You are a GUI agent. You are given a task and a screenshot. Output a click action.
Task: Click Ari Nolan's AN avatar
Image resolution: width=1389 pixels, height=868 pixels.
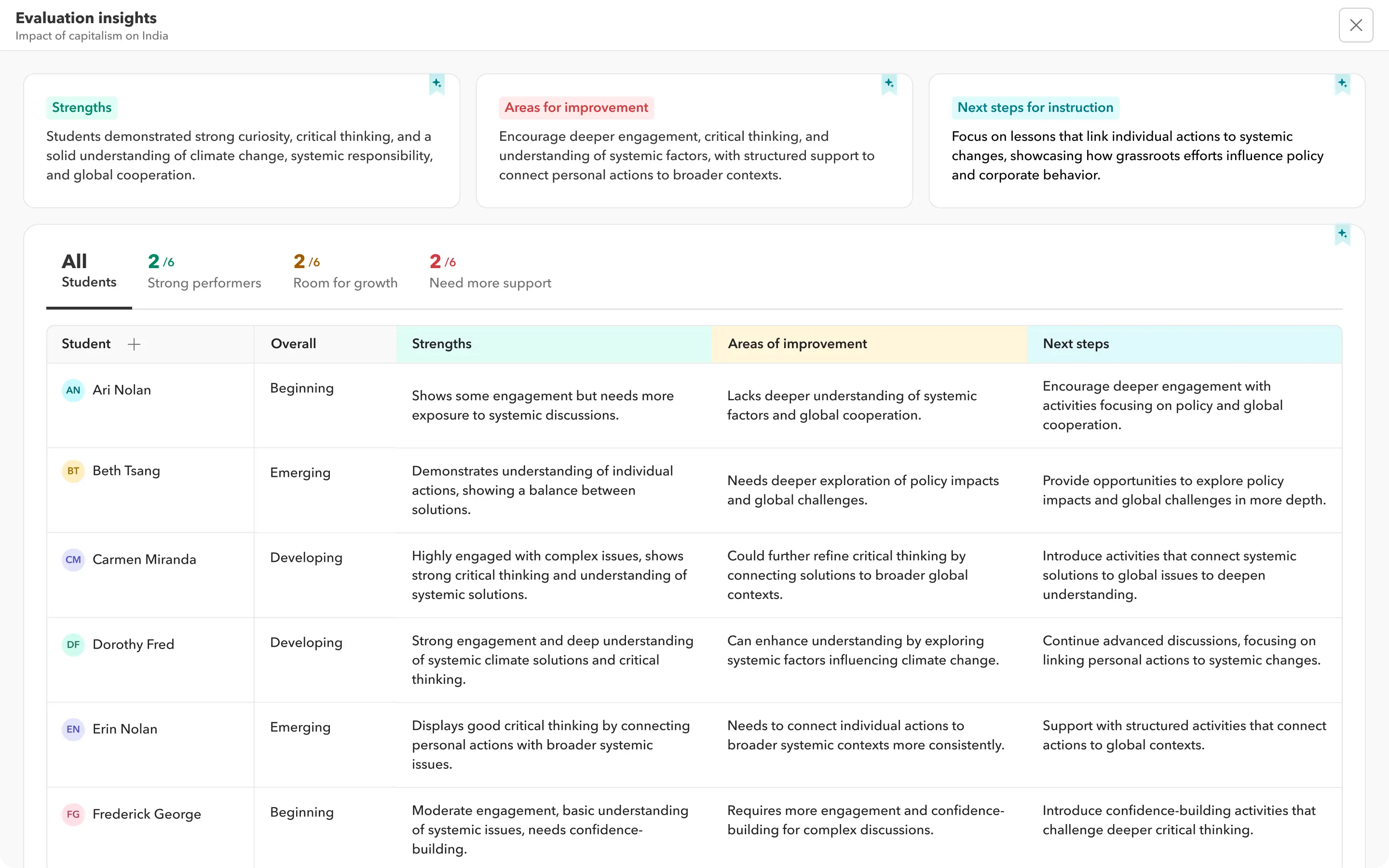point(73,391)
